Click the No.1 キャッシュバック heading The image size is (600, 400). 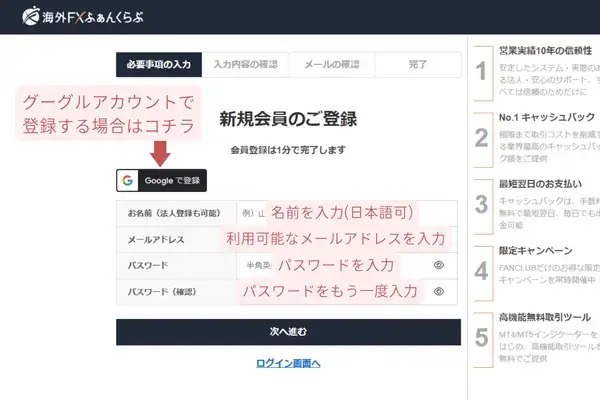tap(547, 117)
